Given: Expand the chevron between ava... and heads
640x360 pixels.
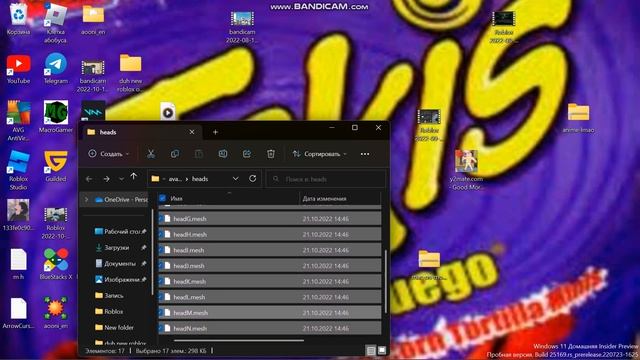Looking at the screenshot, I should (187, 179).
